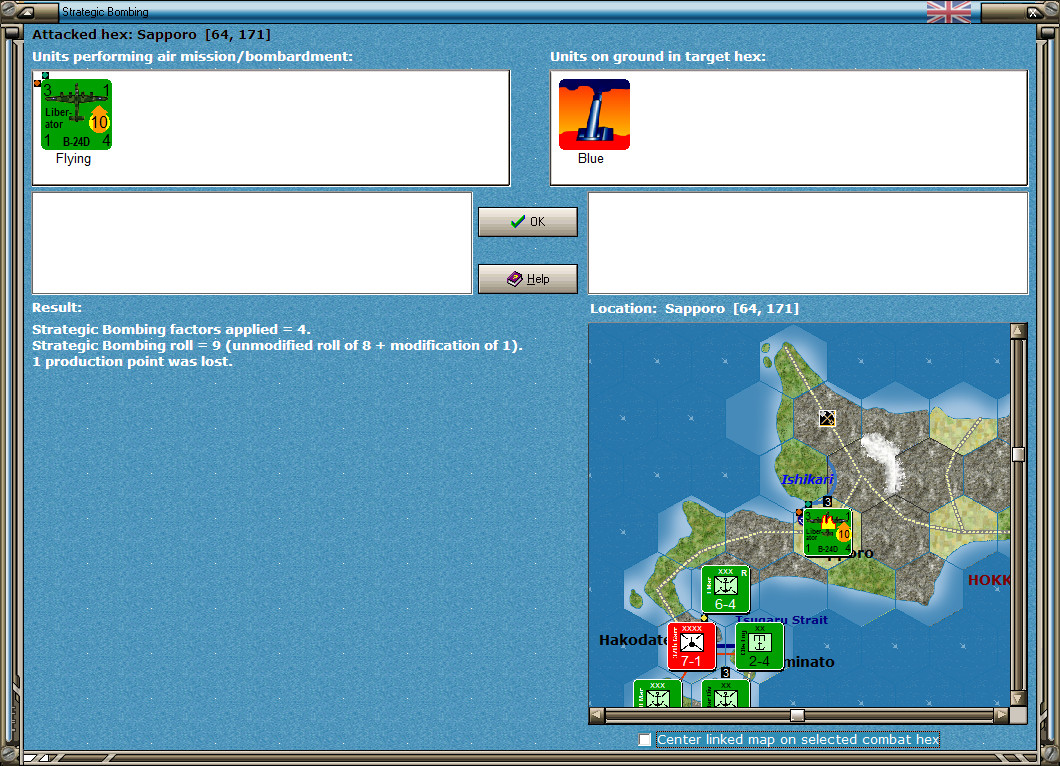Image resolution: width=1060 pixels, height=766 pixels.
Task: Click the map vertical scrollbar down arrow
Action: click(x=1019, y=698)
